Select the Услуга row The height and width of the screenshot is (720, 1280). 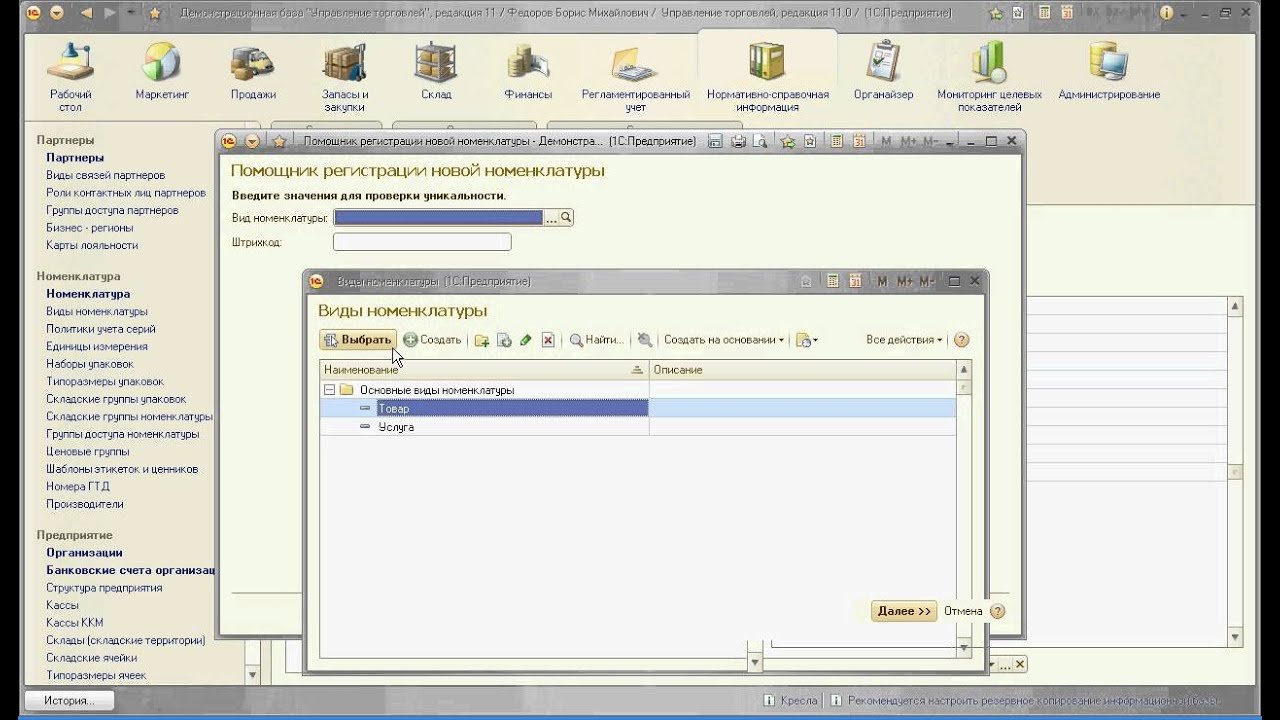(x=638, y=427)
